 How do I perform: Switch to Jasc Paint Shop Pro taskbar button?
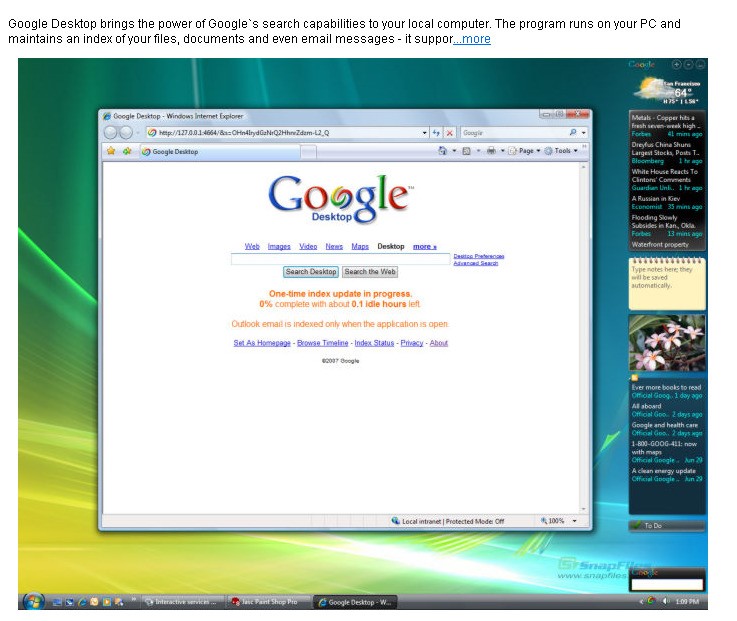click(x=269, y=602)
